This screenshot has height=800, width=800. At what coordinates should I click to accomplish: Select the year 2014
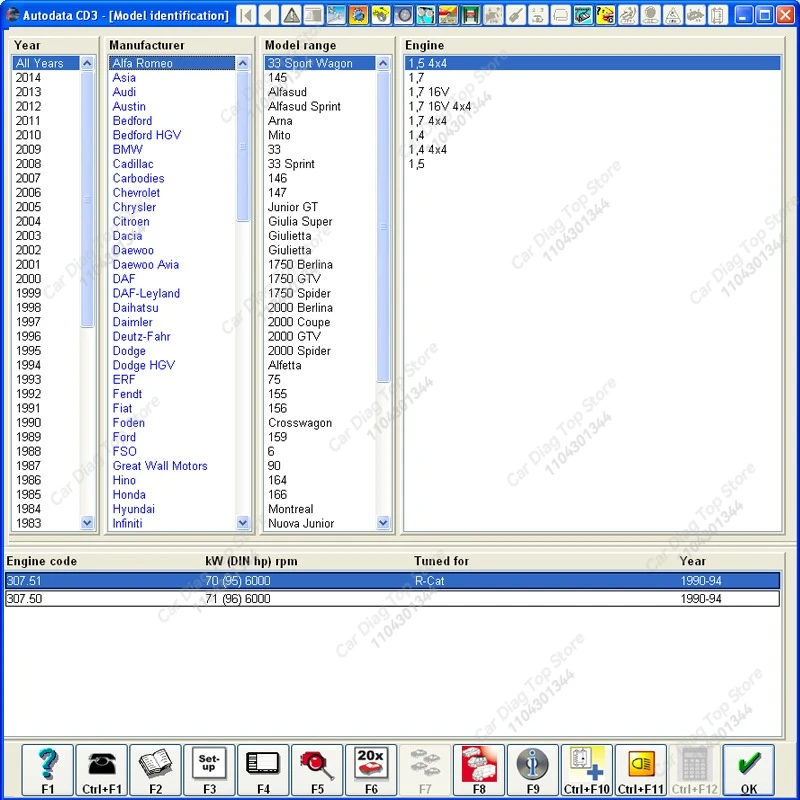tap(30, 77)
